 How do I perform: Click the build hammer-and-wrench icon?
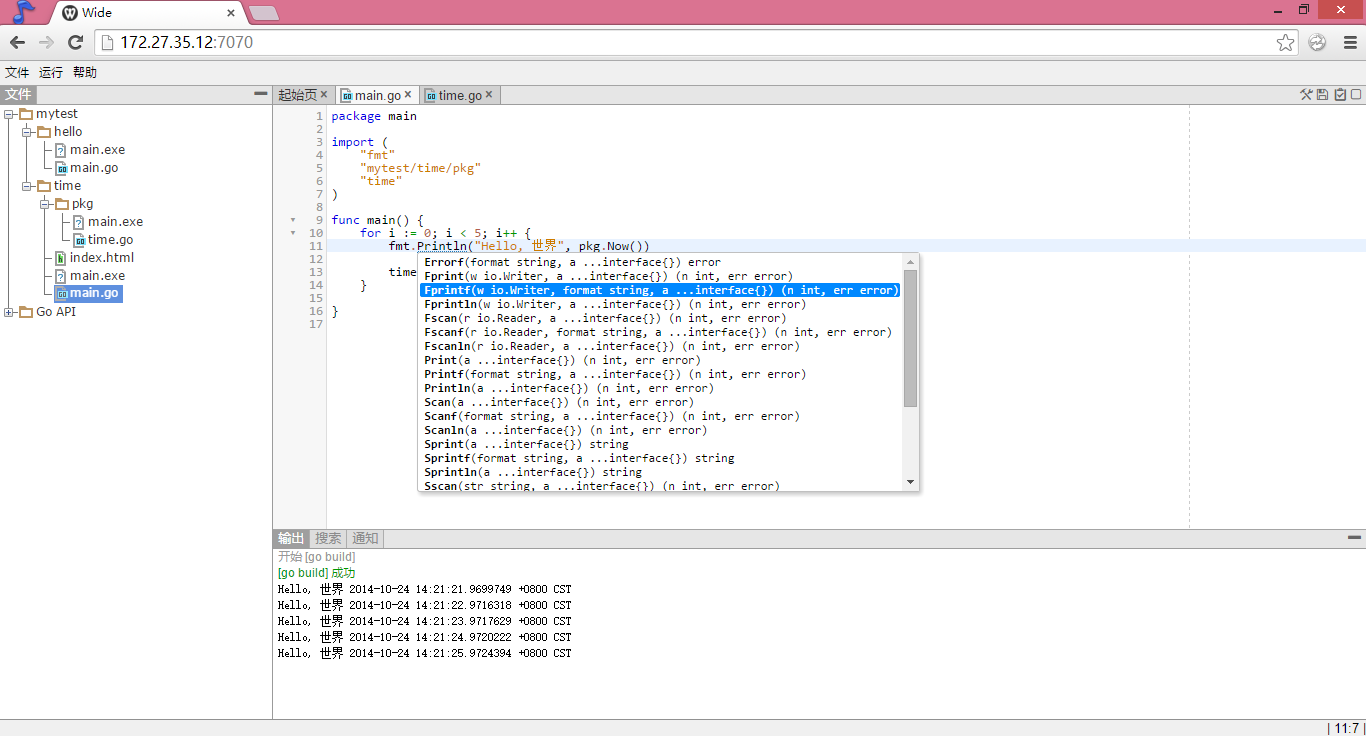1306,95
